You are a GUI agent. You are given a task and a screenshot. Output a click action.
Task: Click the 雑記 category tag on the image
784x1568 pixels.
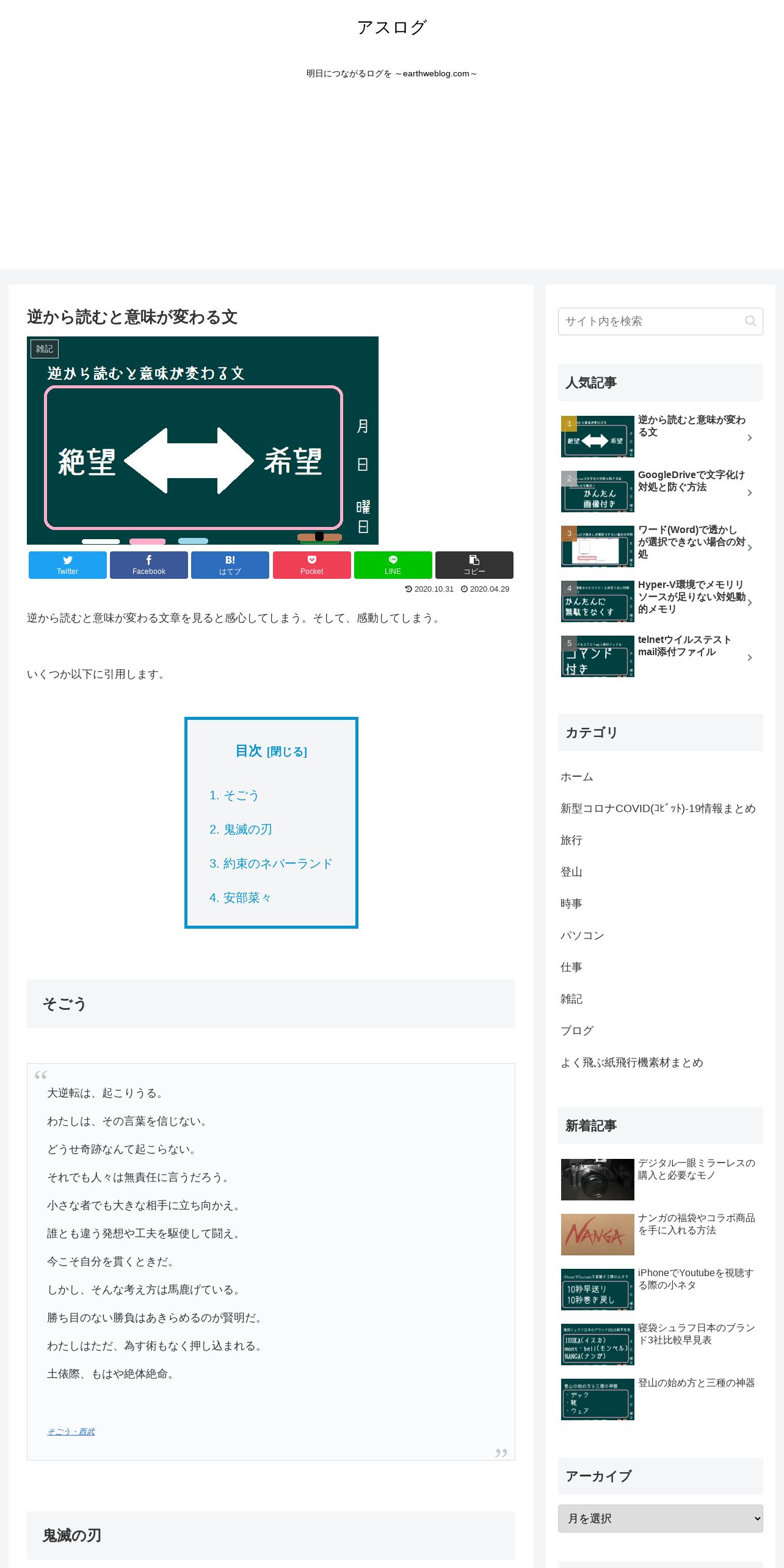tap(45, 349)
